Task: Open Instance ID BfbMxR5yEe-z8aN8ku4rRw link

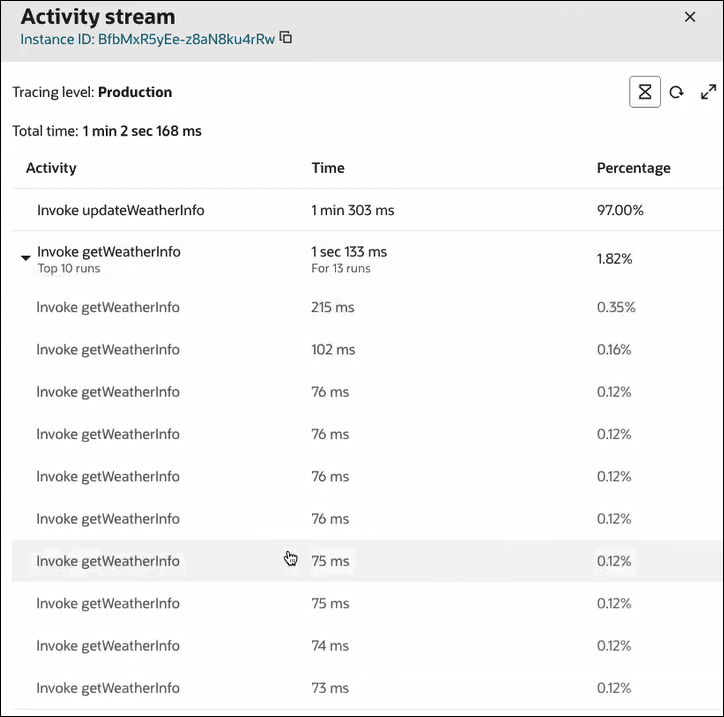Action: click(x=148, y=39)
